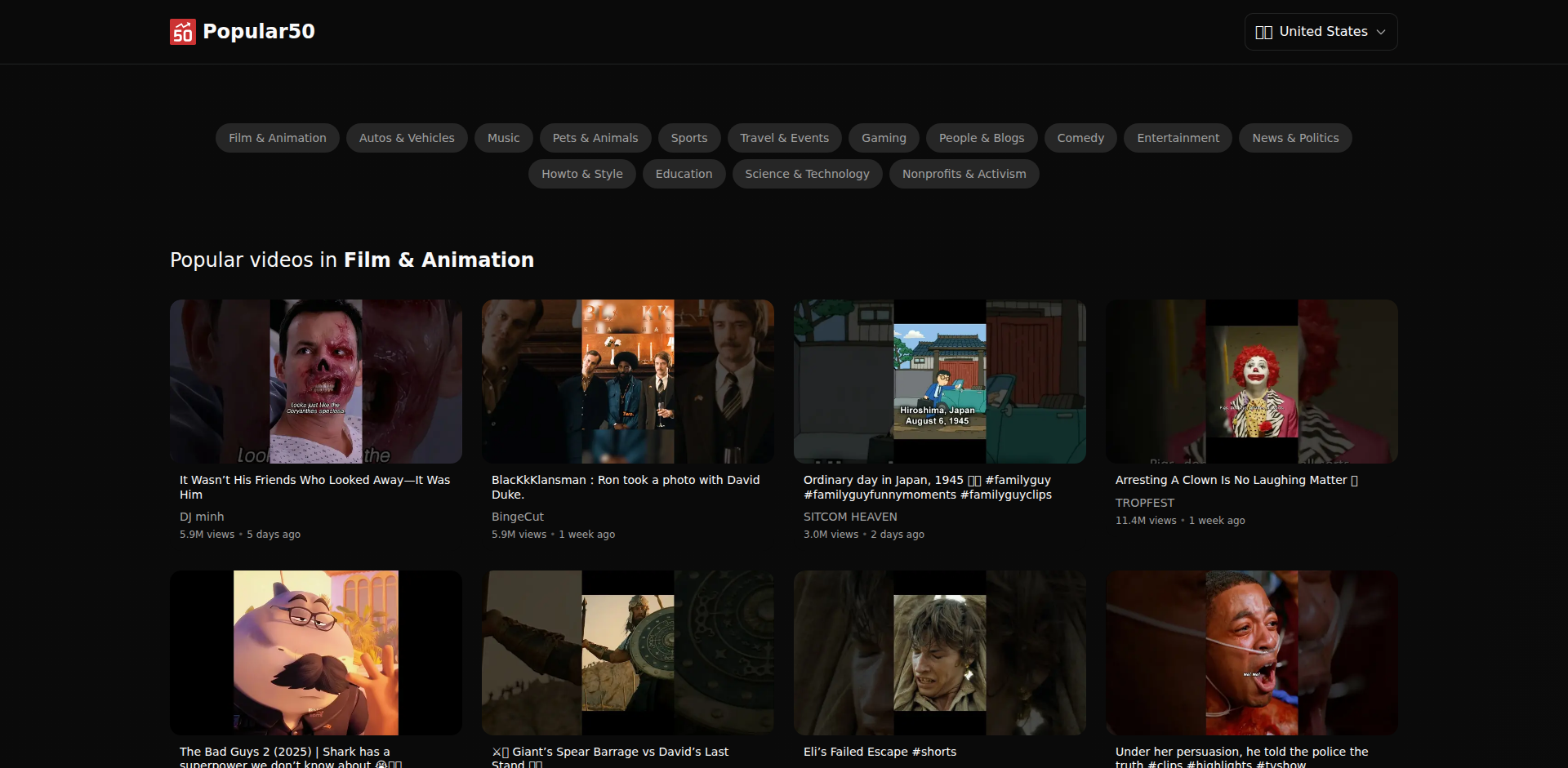Image resolution: width=1568 pixels, height=768 pixels.
Task: Select the Entertainment category
Action: (1178, 138)
